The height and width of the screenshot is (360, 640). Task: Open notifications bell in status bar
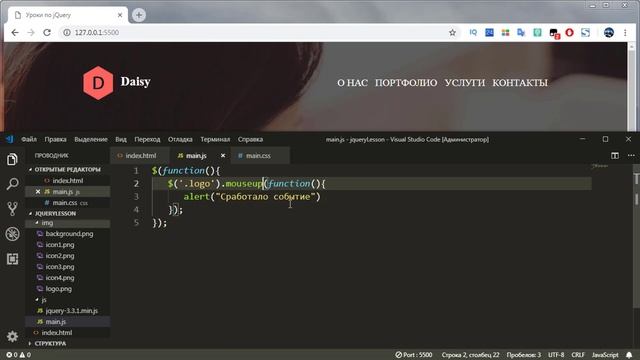[629, 355]
